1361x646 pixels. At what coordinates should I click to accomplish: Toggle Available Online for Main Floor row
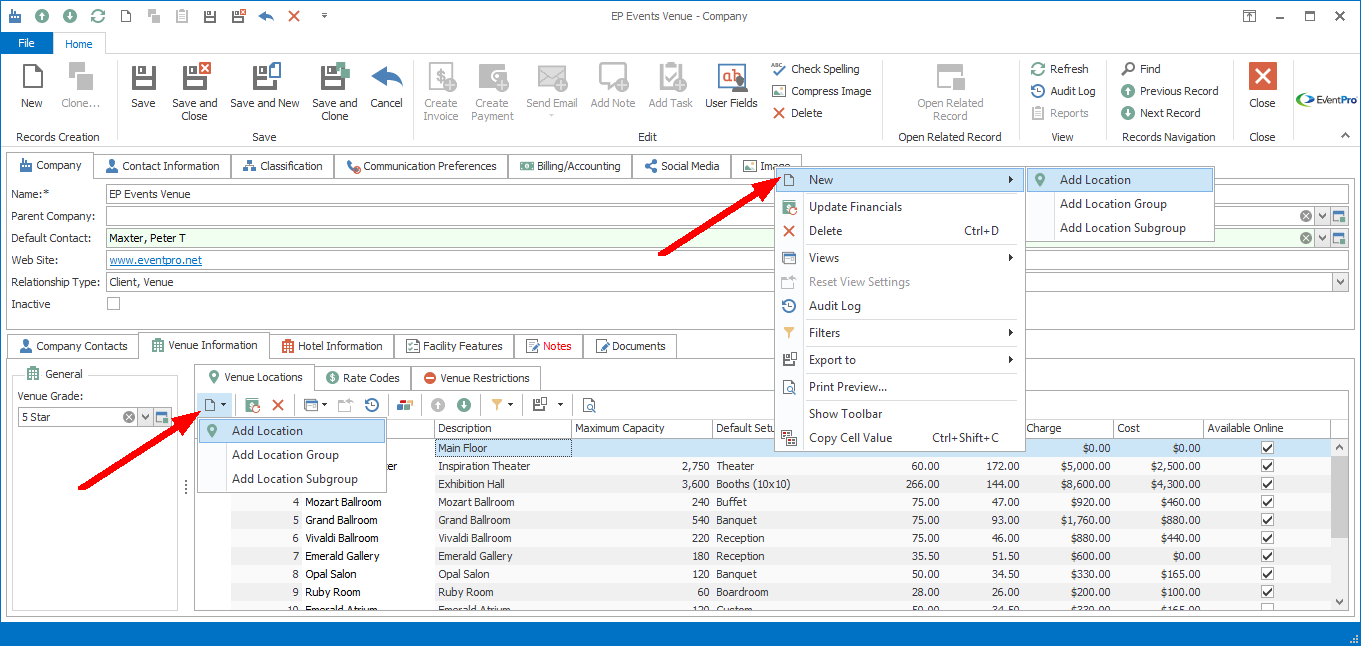tap(1267, 448)
